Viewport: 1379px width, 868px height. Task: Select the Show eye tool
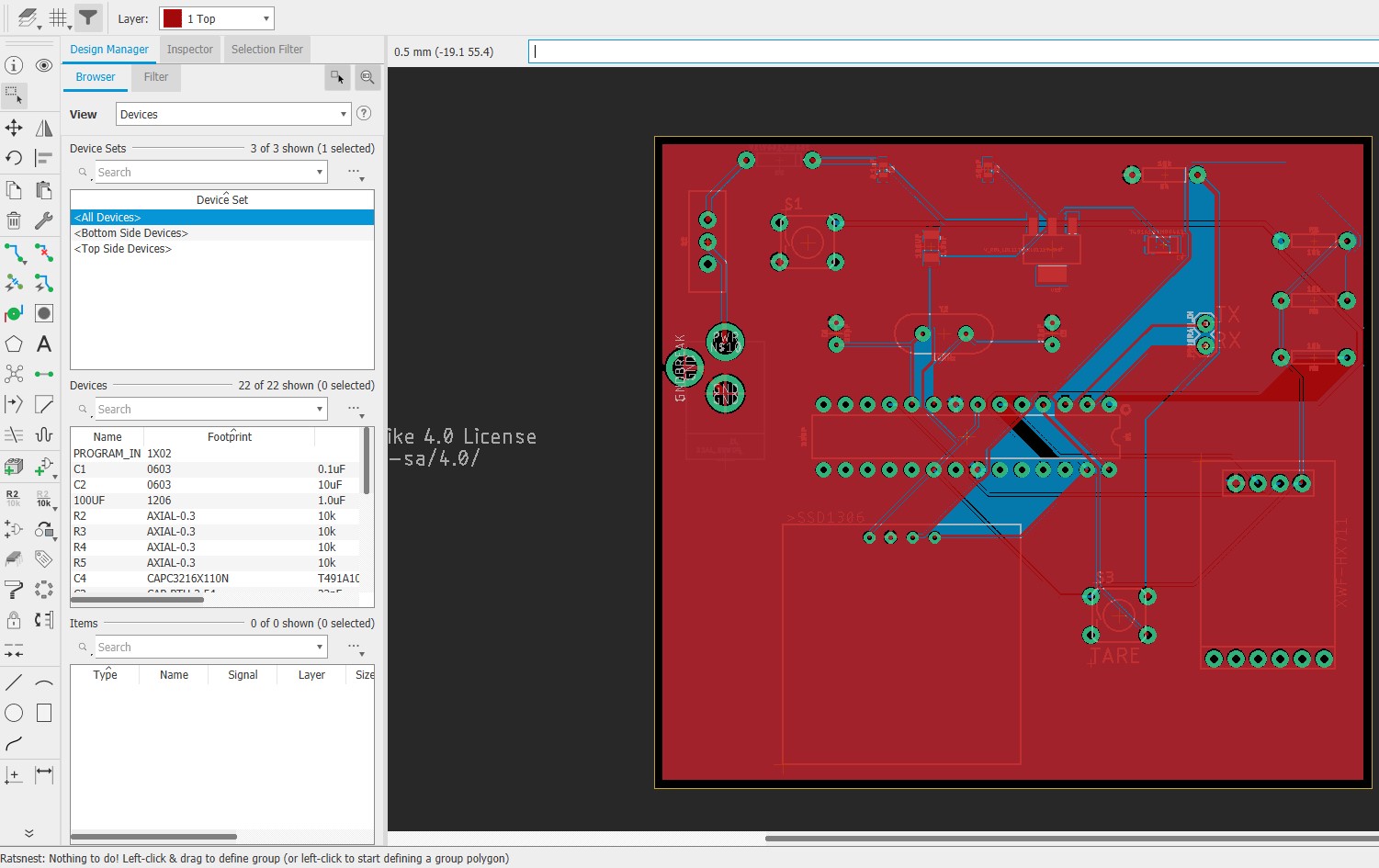pos(43,65)
